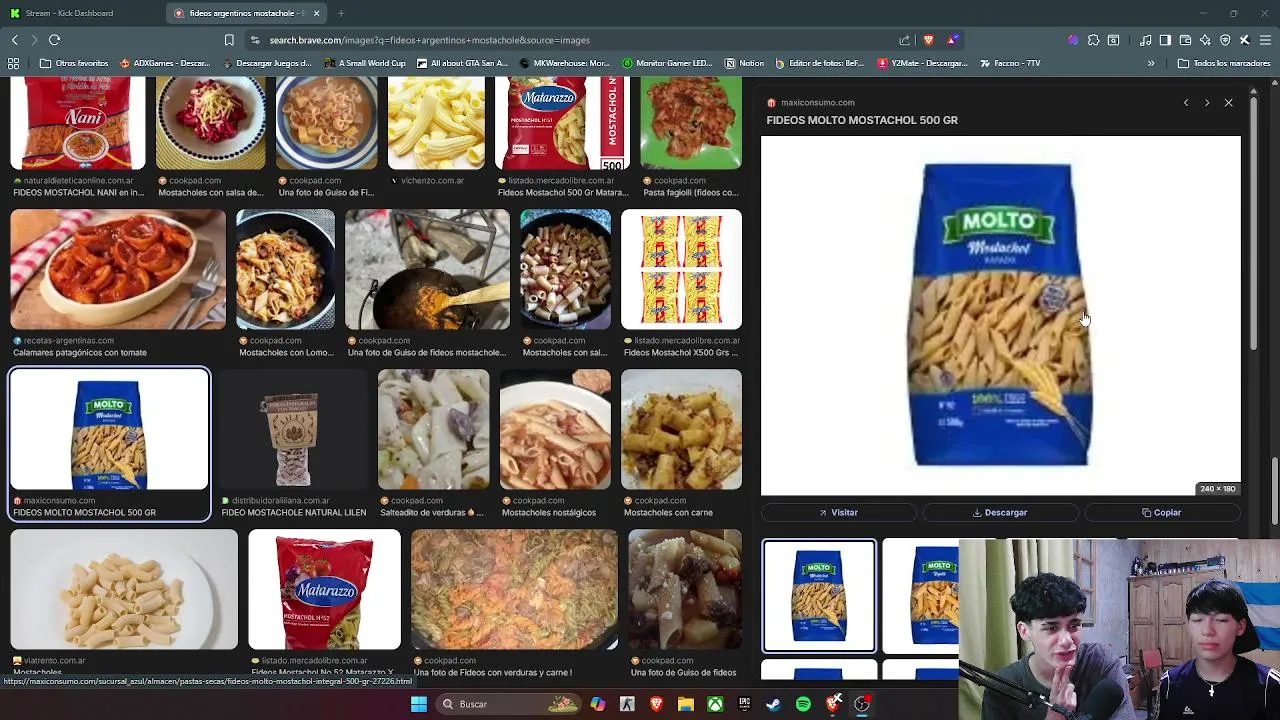1280x720 pixels.
Task: Open the Fideos Mostachol X500 Grs yellow packs image
Action: pyautogui.click(x=681, y=270)
